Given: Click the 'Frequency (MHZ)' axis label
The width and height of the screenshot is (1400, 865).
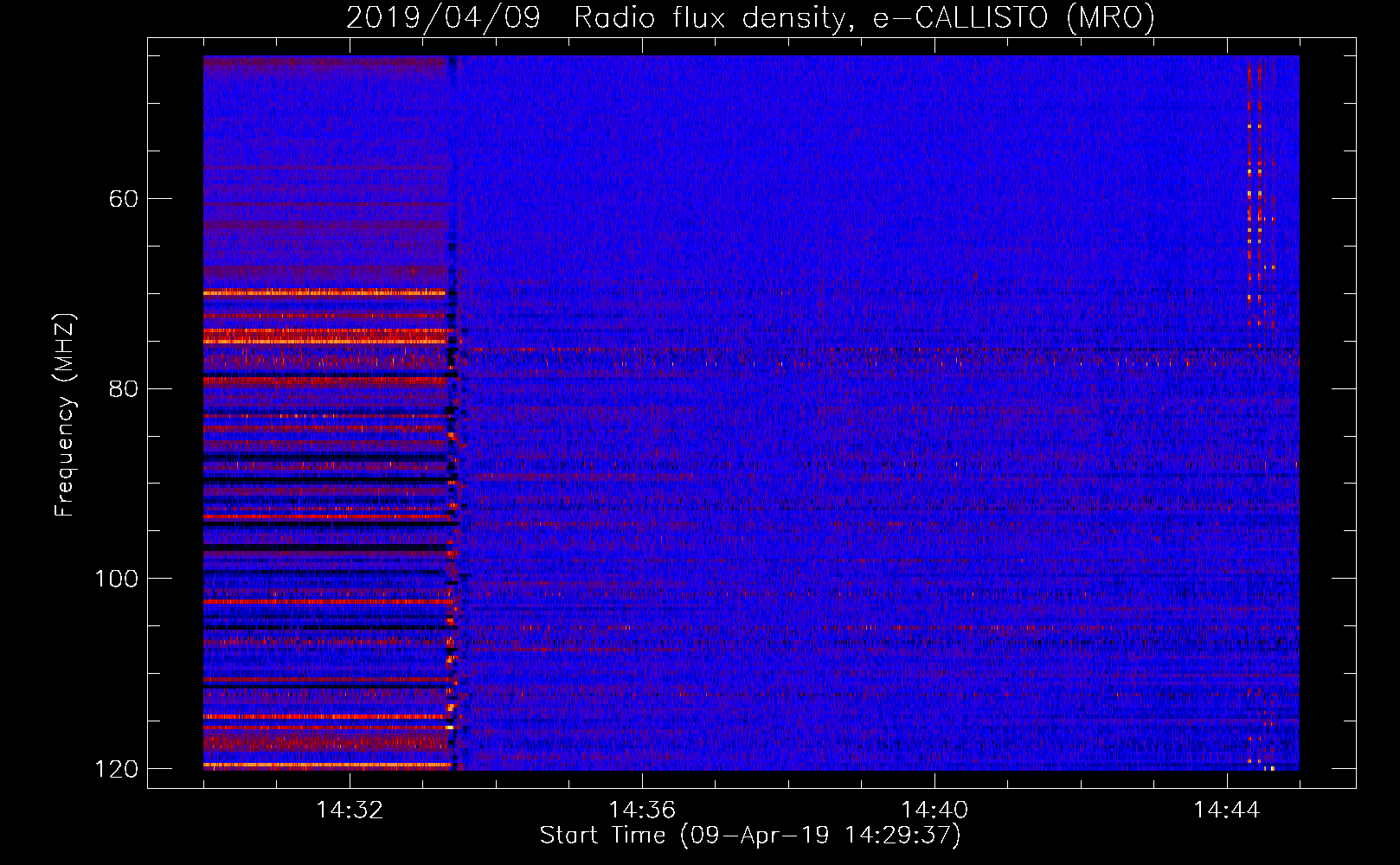Looking at the screenshot, I should [65, 414].
